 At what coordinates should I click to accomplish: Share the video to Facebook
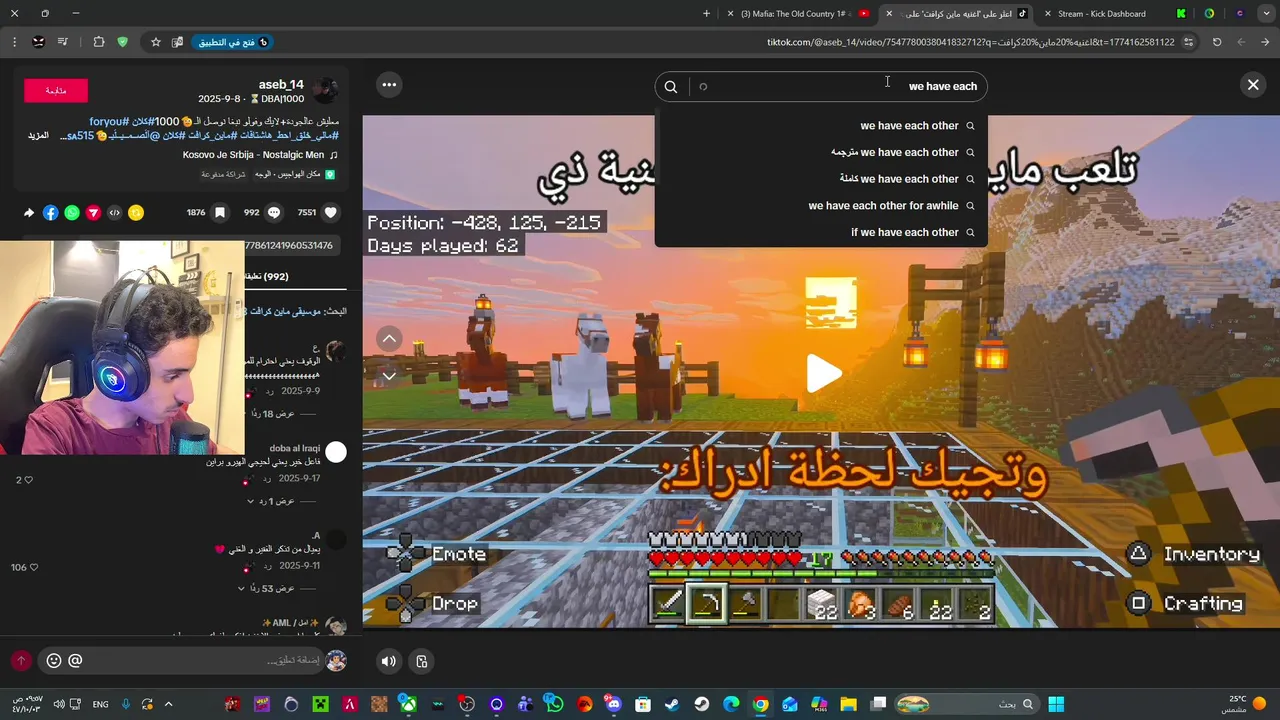pos(50,212)
